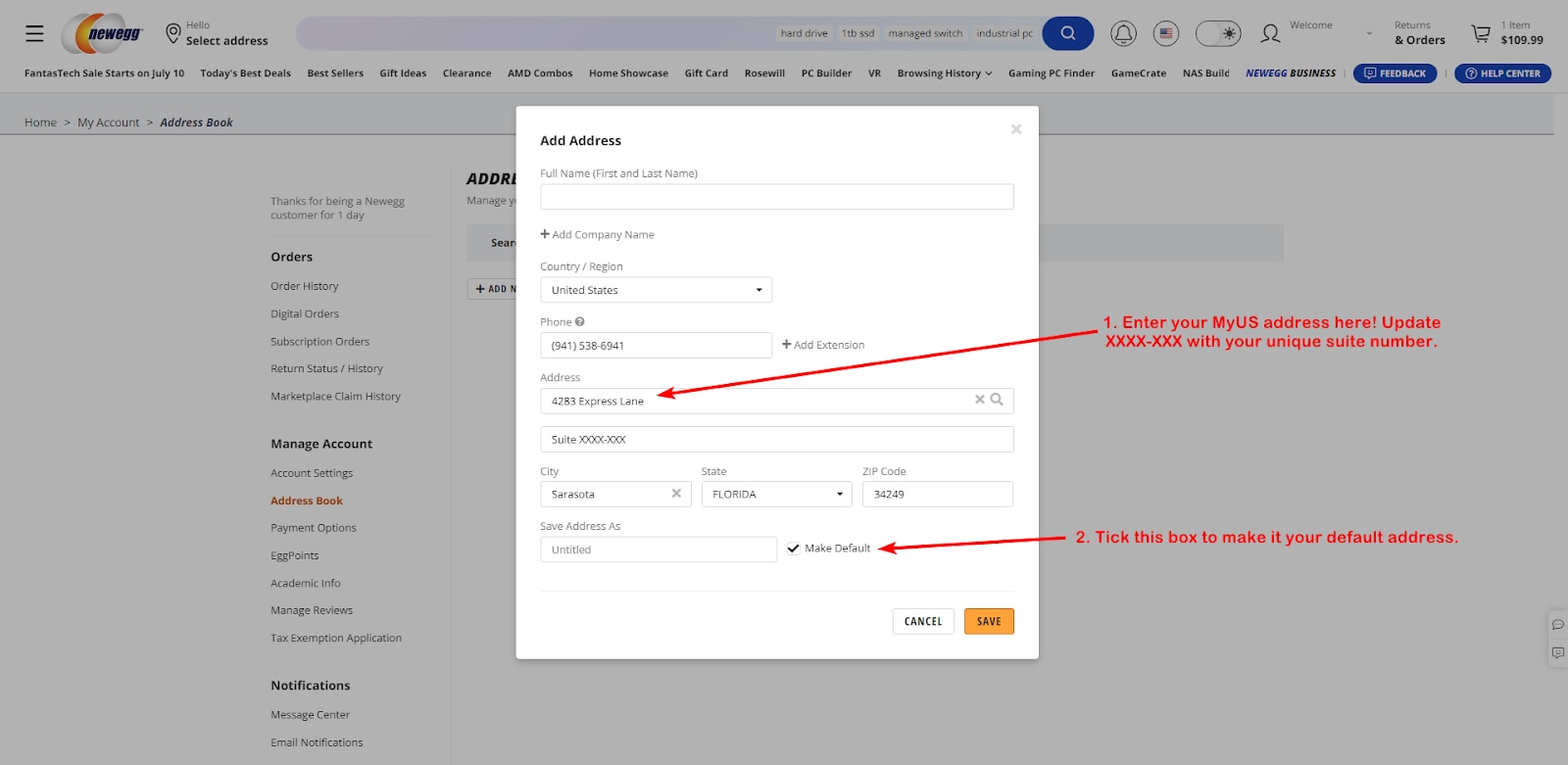Open the State dropdown showing FLORIDA

(x=777, y=495)
